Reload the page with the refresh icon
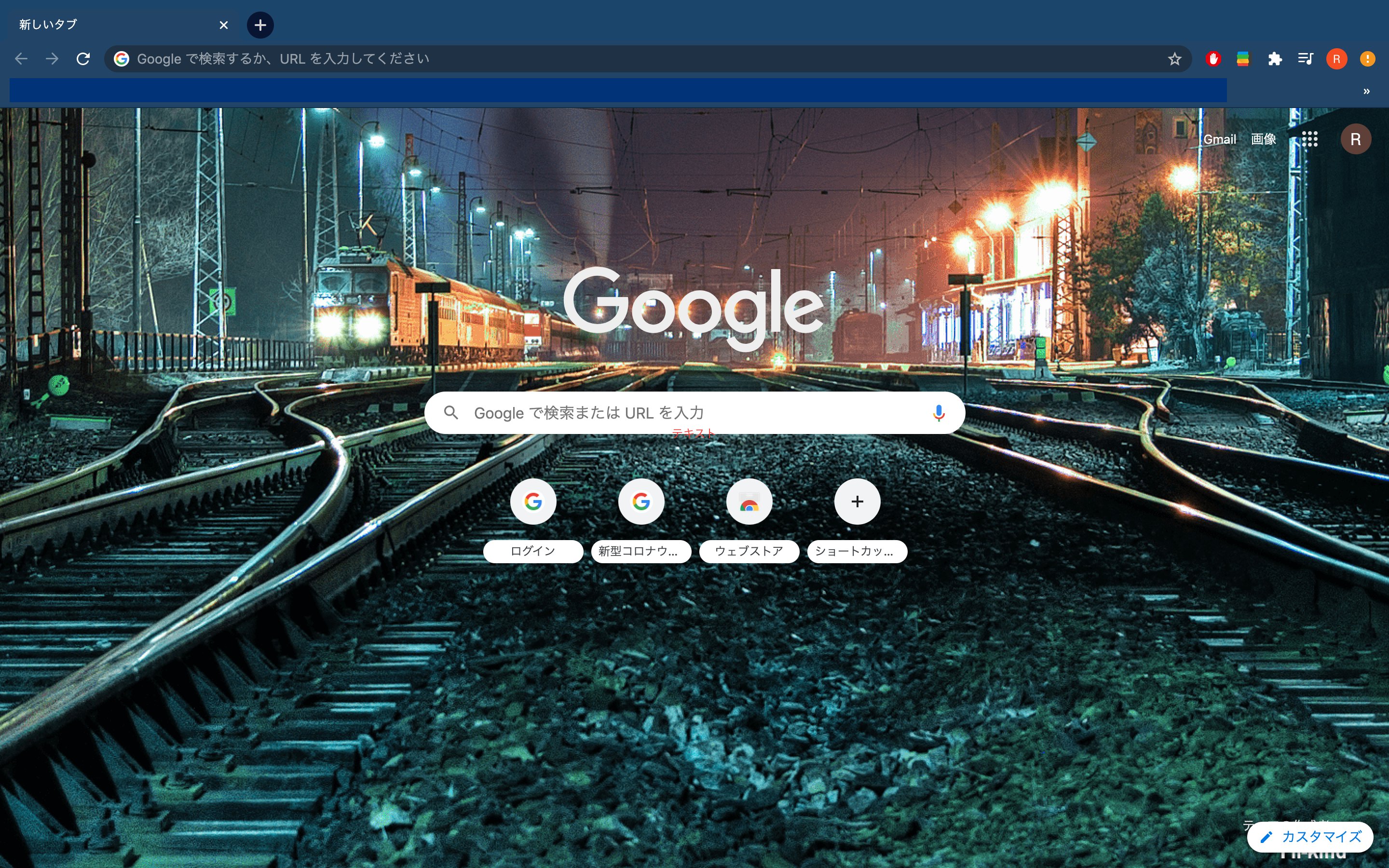 83,58
